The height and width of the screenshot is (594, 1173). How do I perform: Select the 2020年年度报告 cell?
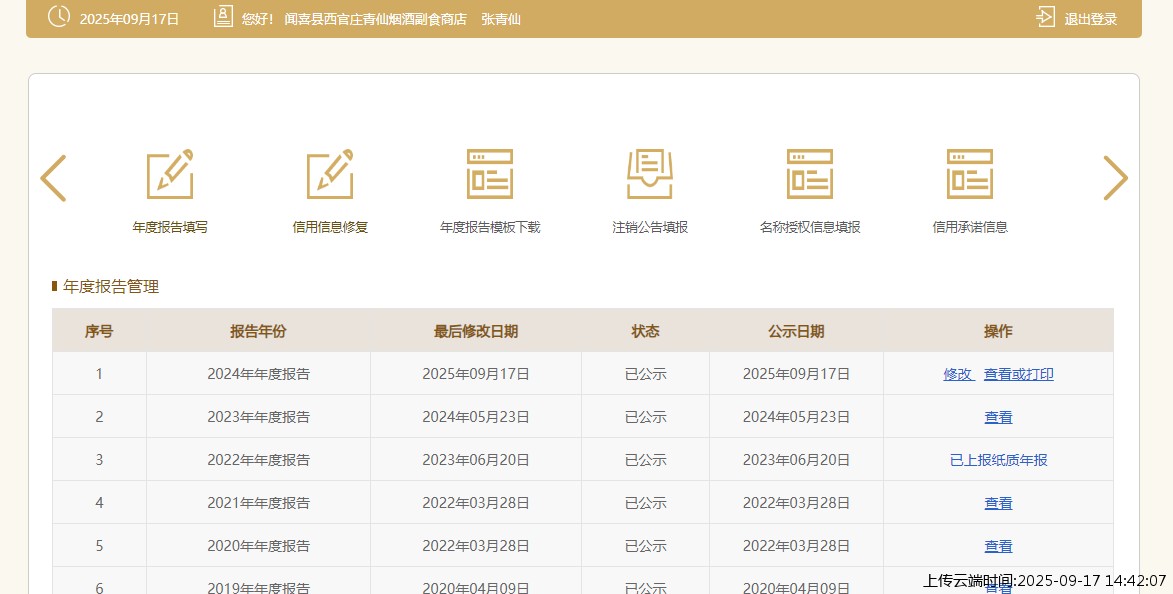click(258, 546)
